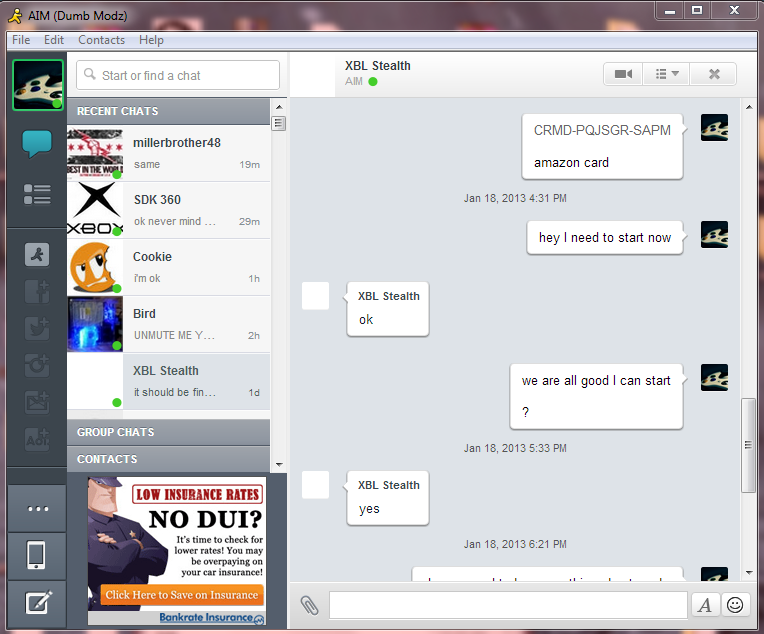Add Twitter account via sidebar icon
764x634 pixels.
[37, 328]
